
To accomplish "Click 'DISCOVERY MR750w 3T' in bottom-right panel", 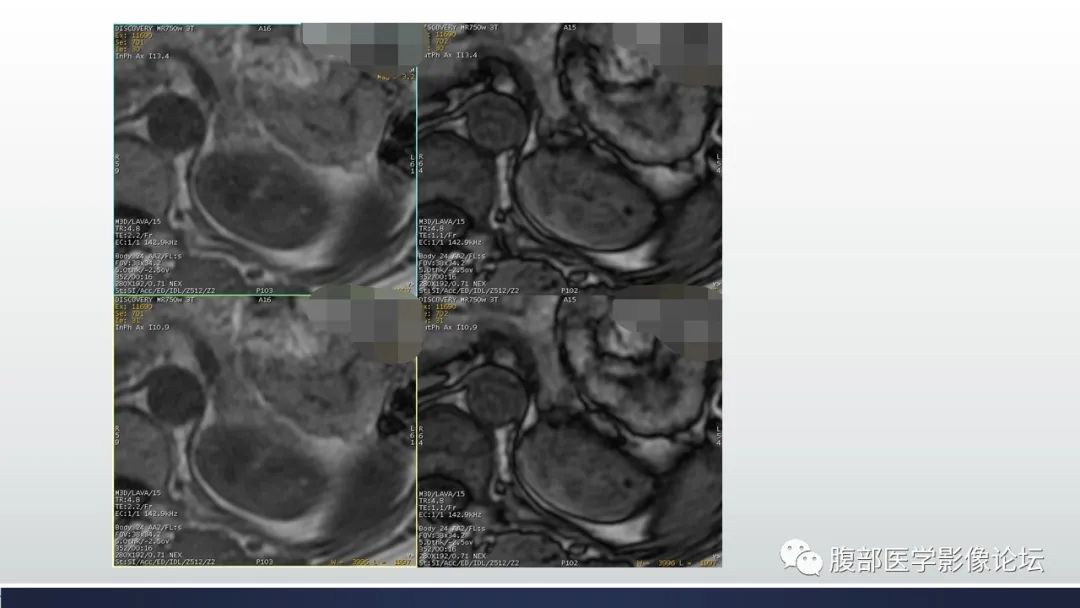I will point(459,300).
